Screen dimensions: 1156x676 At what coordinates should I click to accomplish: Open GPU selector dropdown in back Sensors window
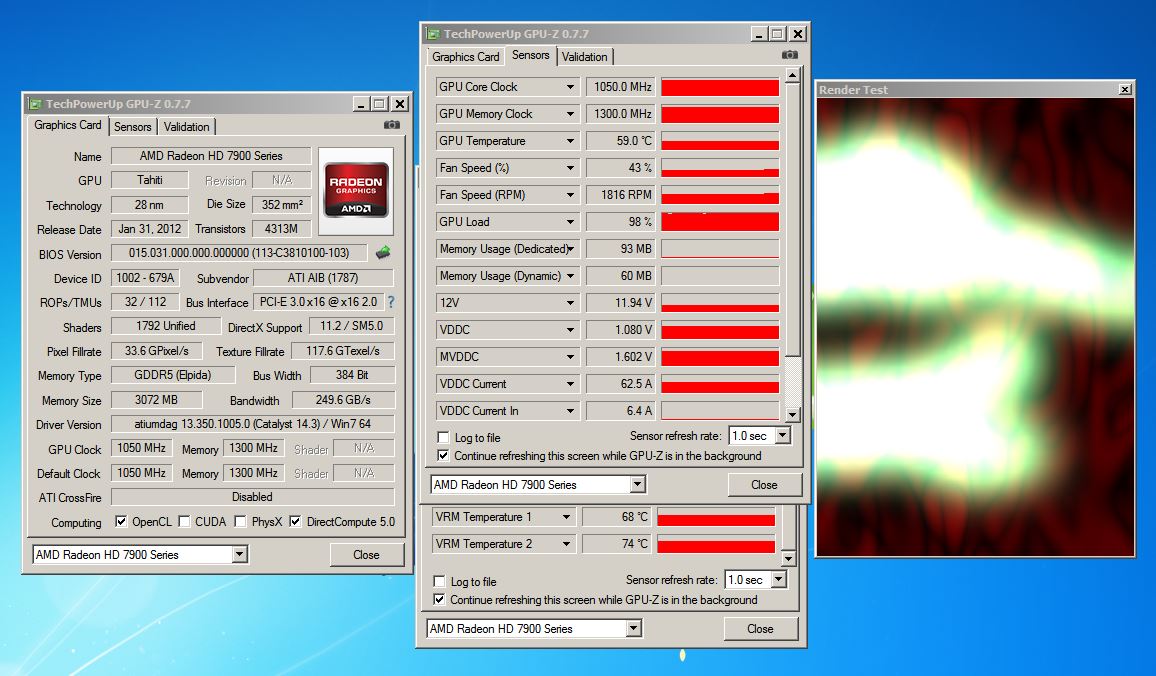point(634,628)
